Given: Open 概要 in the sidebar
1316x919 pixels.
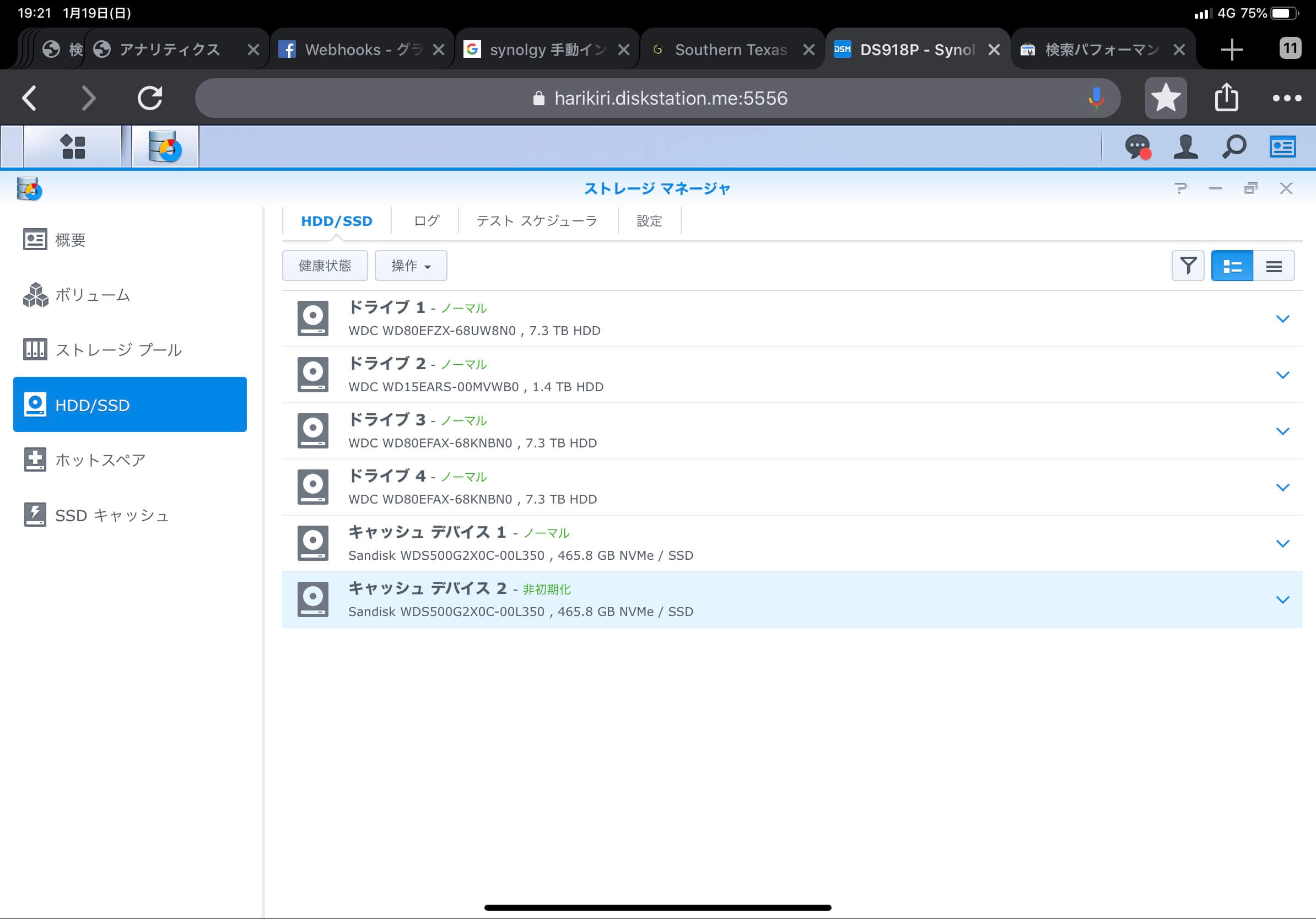Looking at the screenshot, I should coord(130,240).
